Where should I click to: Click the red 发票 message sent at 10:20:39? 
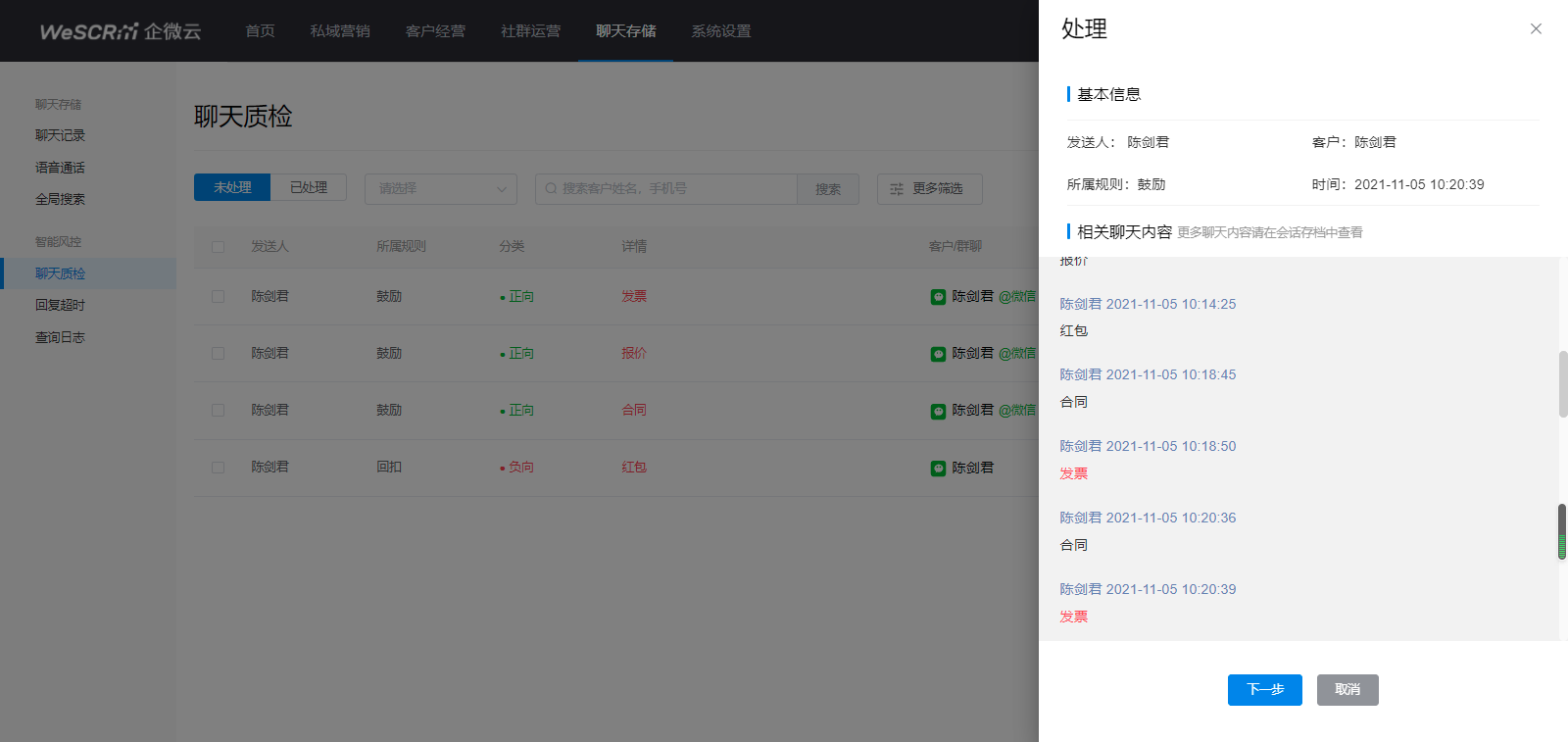[1074, 617]
